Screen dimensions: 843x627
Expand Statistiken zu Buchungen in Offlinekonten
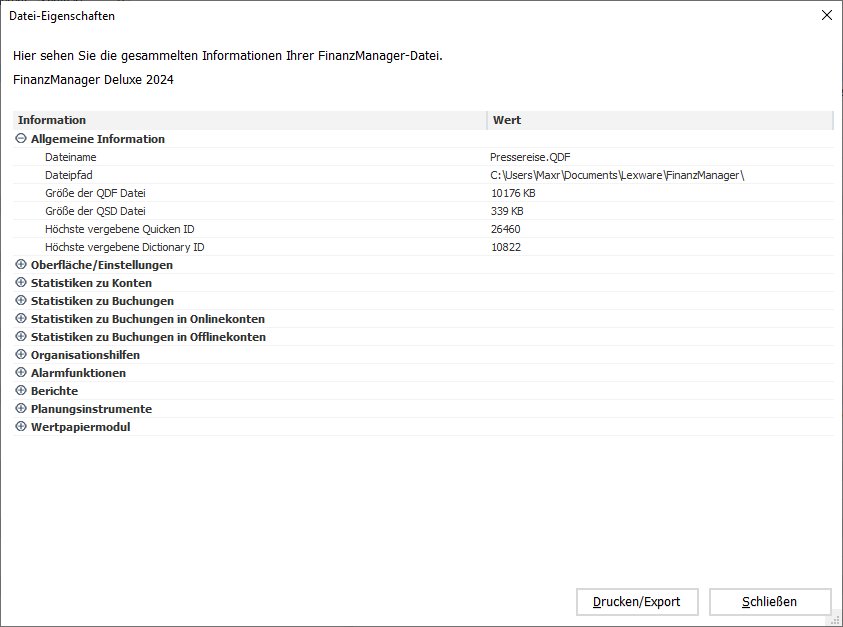pos(22,337)
